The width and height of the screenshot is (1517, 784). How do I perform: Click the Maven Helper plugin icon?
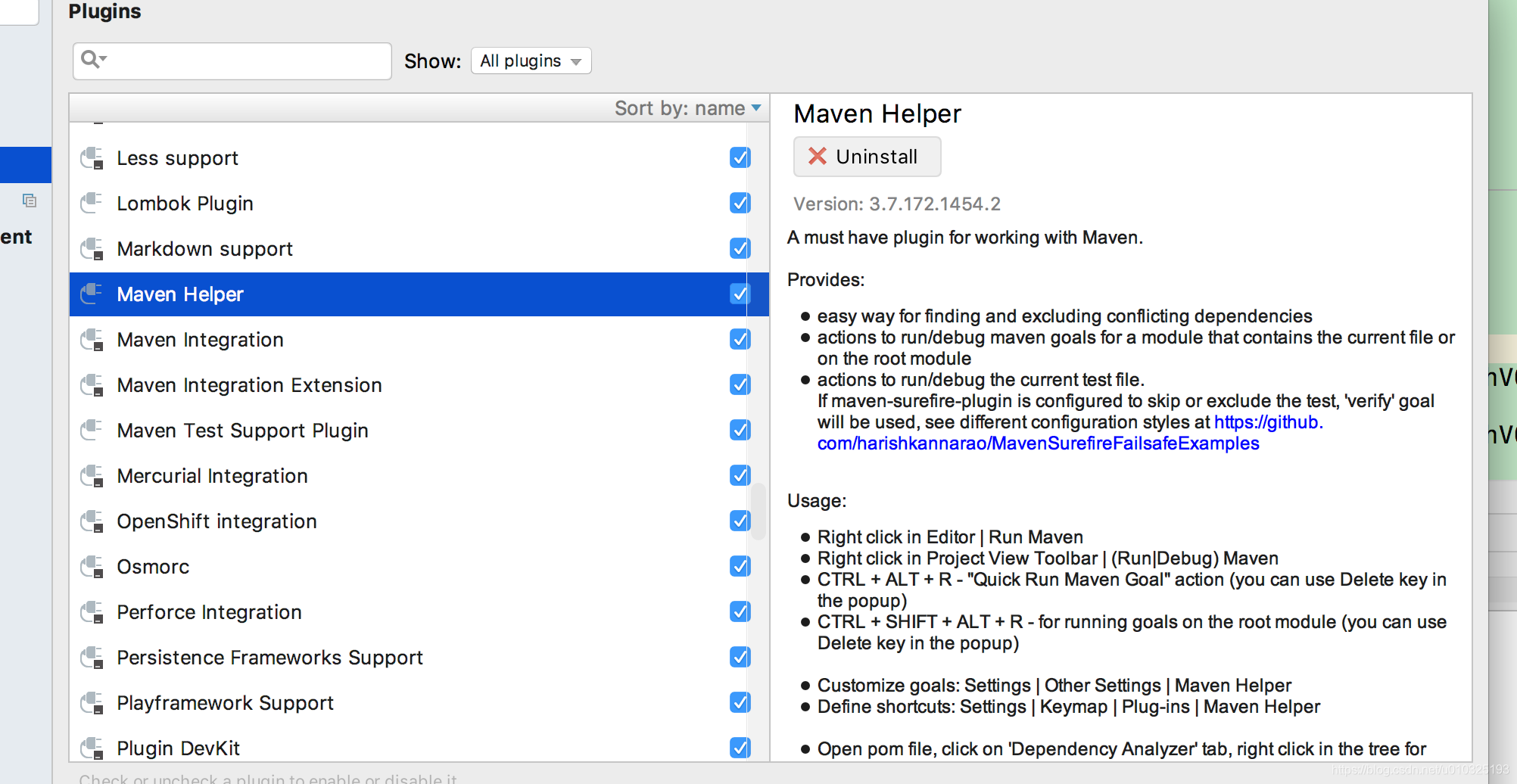pos(92,294)
